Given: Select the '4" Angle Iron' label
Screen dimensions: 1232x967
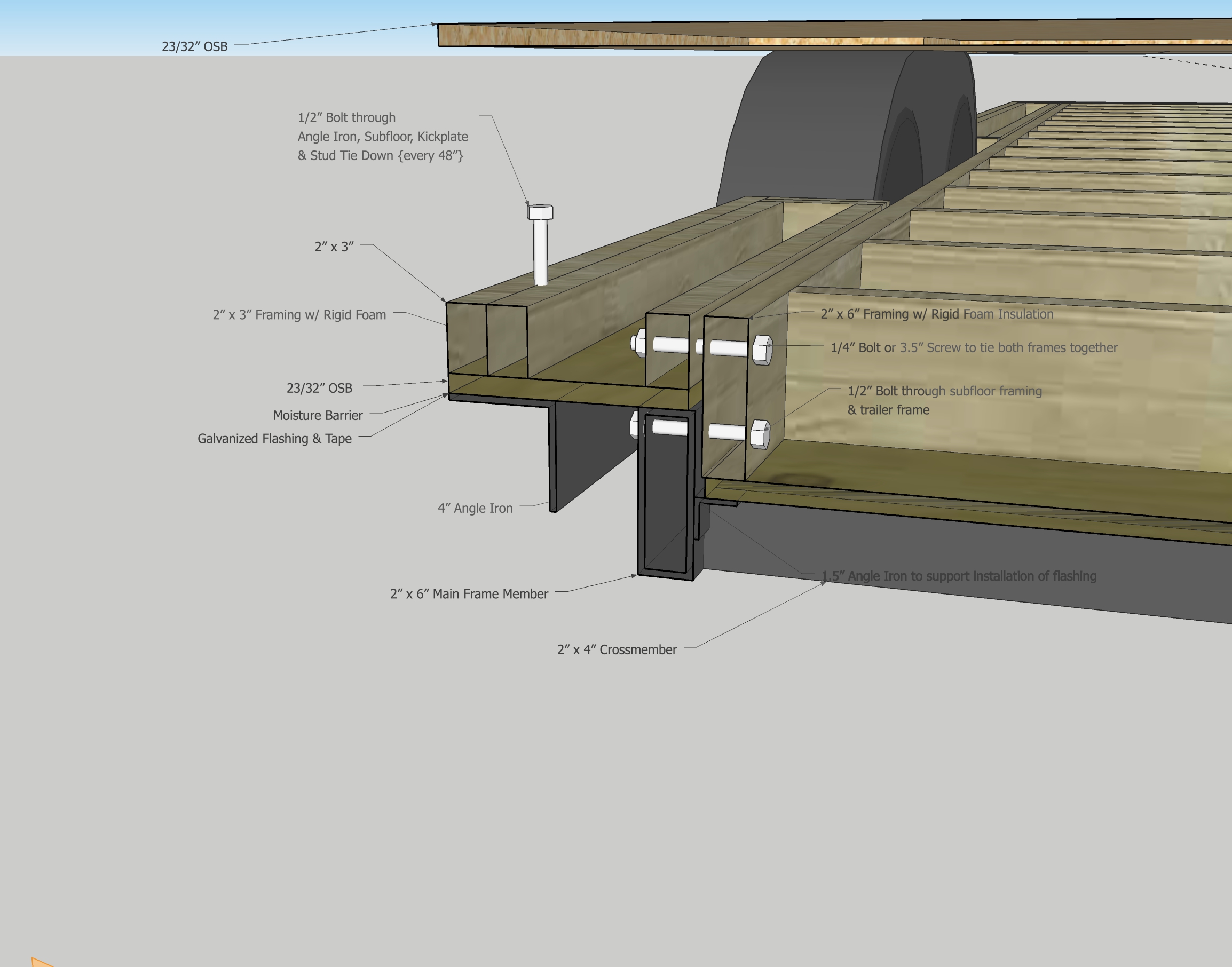Looking at the screenshot, I should click(x=475, y=509).
